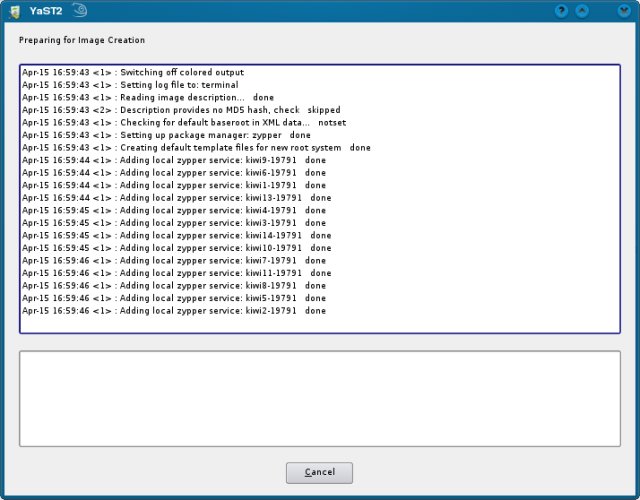Image resolution: width=640 pixels, height=500 pixels.
Task: Select the 'Creating default template files' log entry
Action: (196, 148)
